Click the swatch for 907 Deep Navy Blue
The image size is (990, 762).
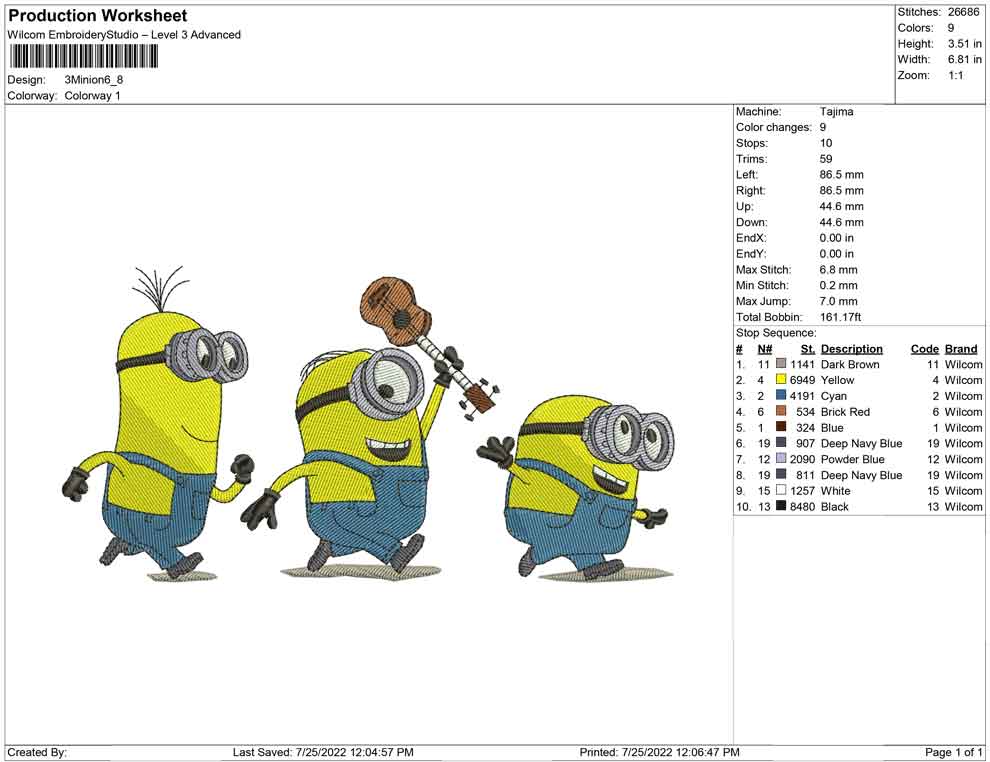click(781, 443)
